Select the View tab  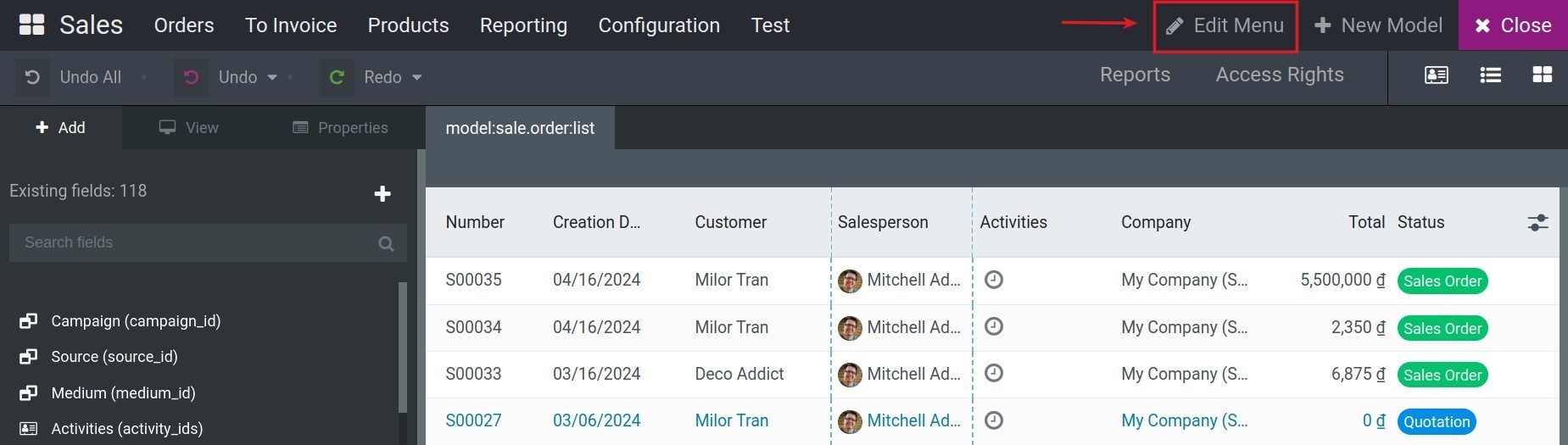point(189,128)
